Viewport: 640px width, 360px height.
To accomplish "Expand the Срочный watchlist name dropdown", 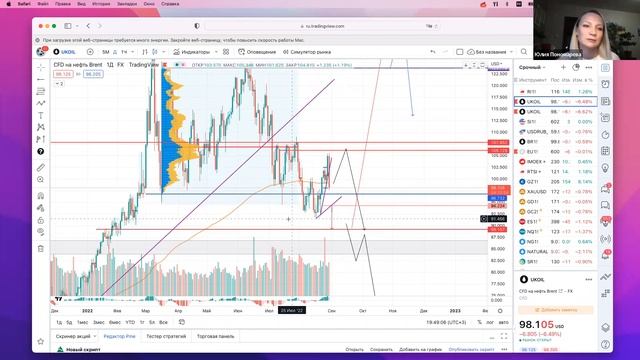I will 532,67.
